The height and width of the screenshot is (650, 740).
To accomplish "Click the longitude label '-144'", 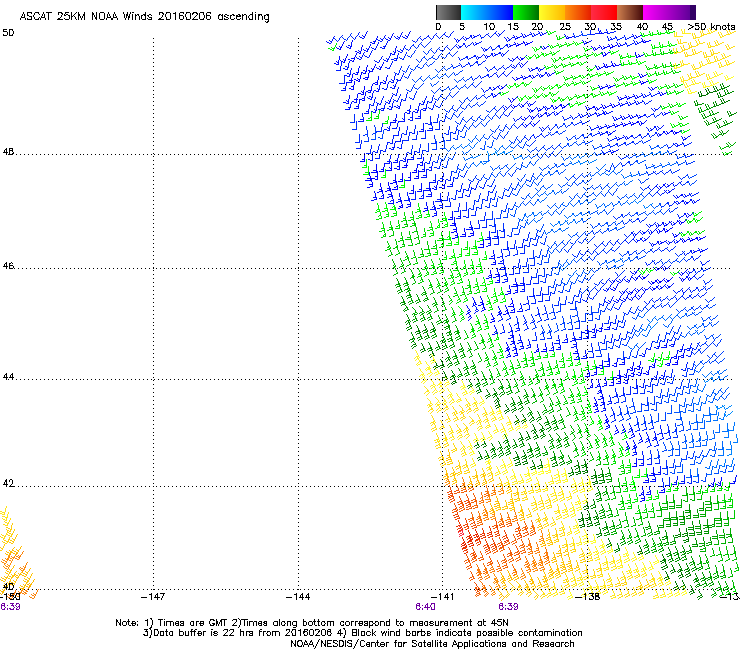I will (298, 597).
